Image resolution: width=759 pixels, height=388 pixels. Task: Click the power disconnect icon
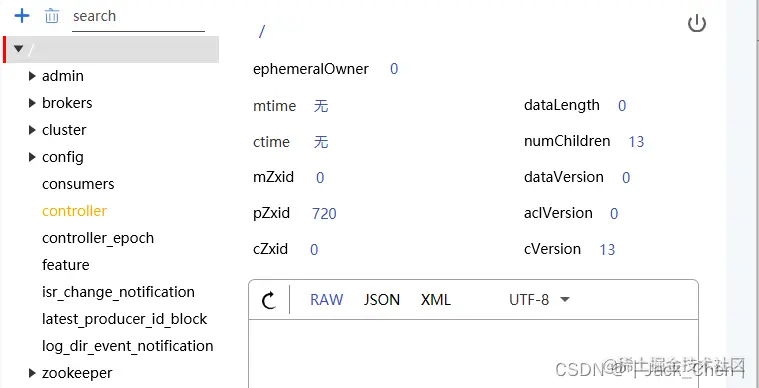697,24
